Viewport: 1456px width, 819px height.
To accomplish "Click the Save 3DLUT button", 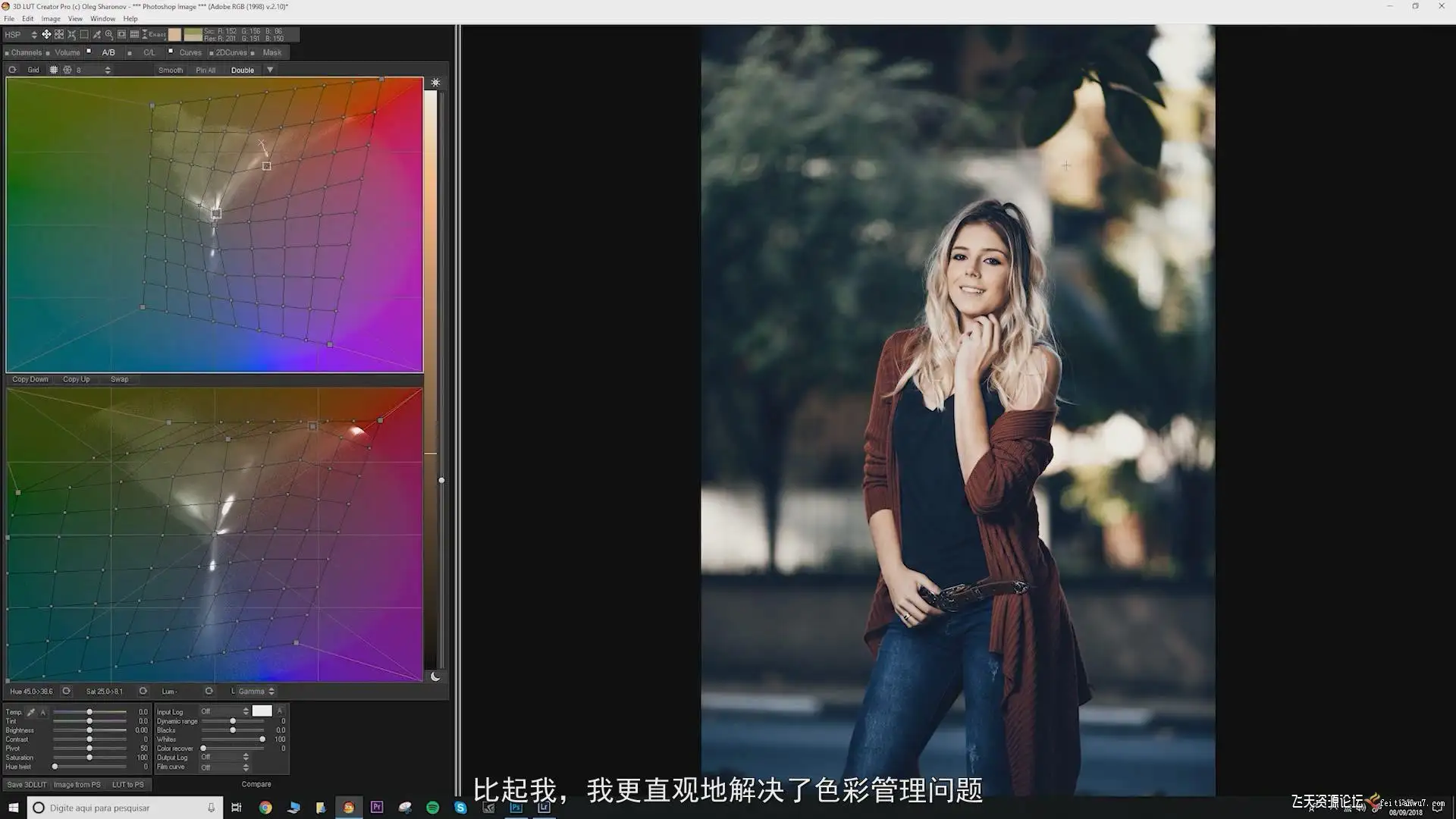I will (27, 785).
